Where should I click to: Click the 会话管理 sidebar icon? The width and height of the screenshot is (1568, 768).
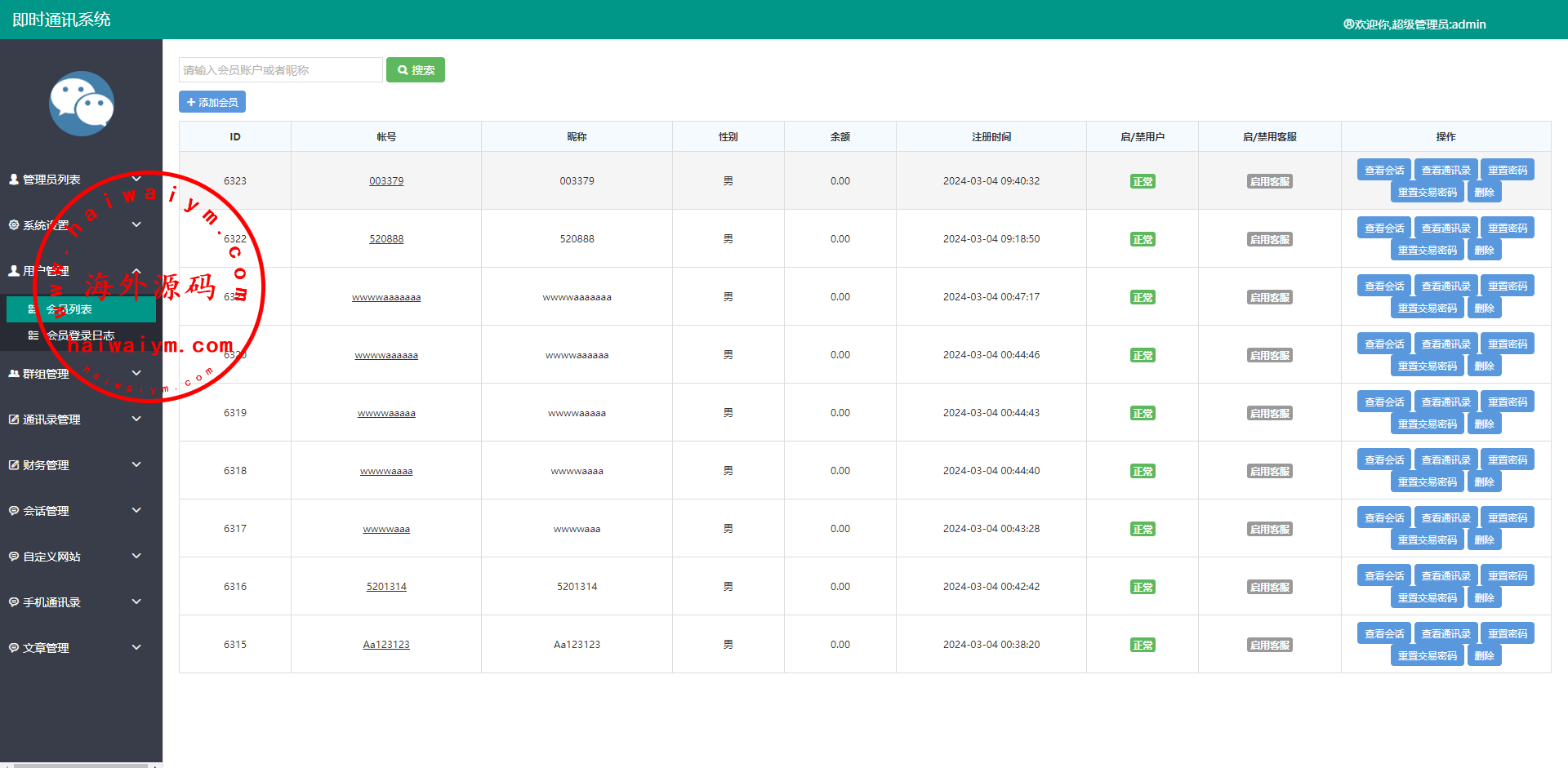pos(14,511)
